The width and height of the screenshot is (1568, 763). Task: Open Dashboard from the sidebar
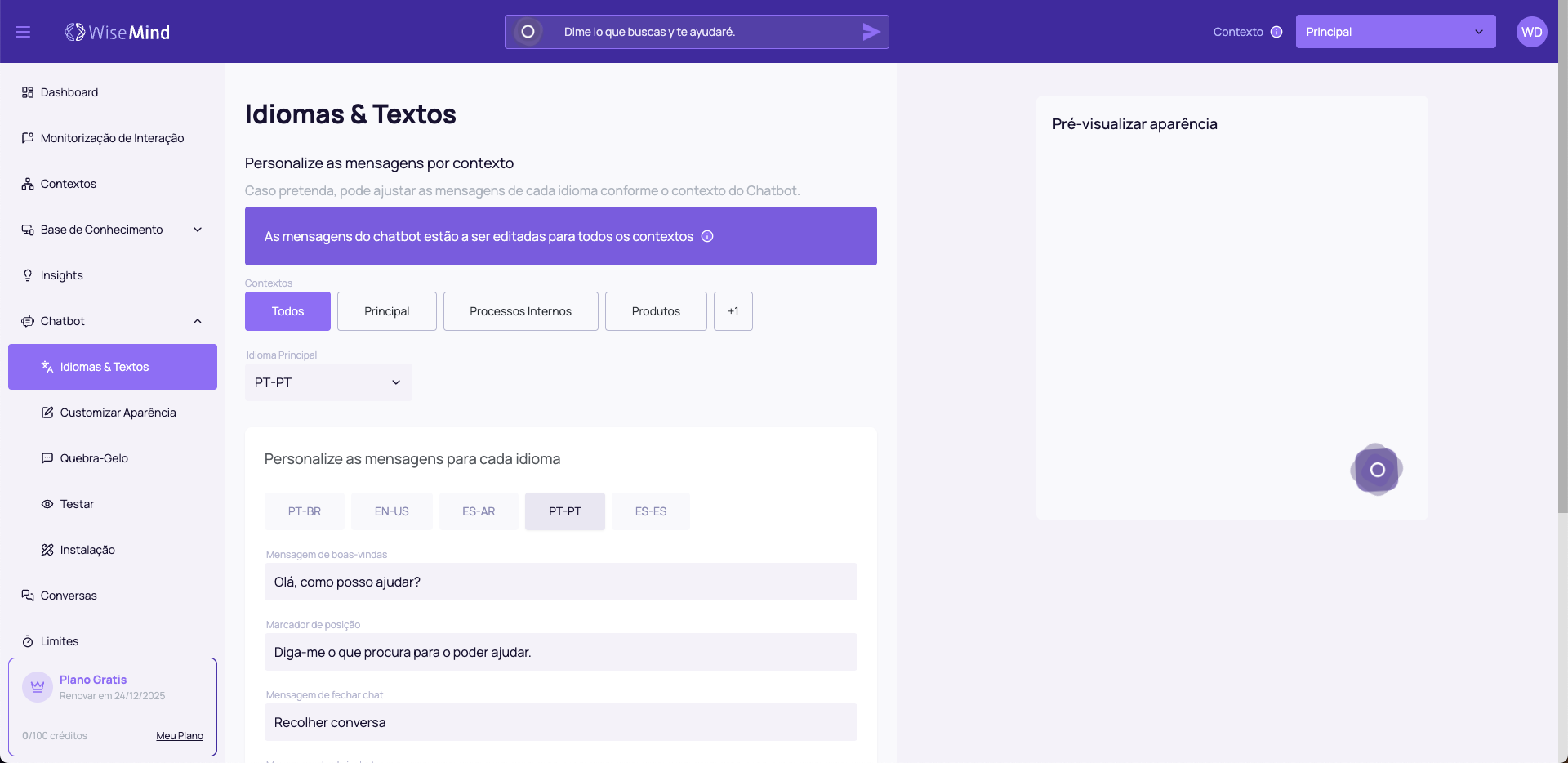pyautogui.click(x=69, y=92)
